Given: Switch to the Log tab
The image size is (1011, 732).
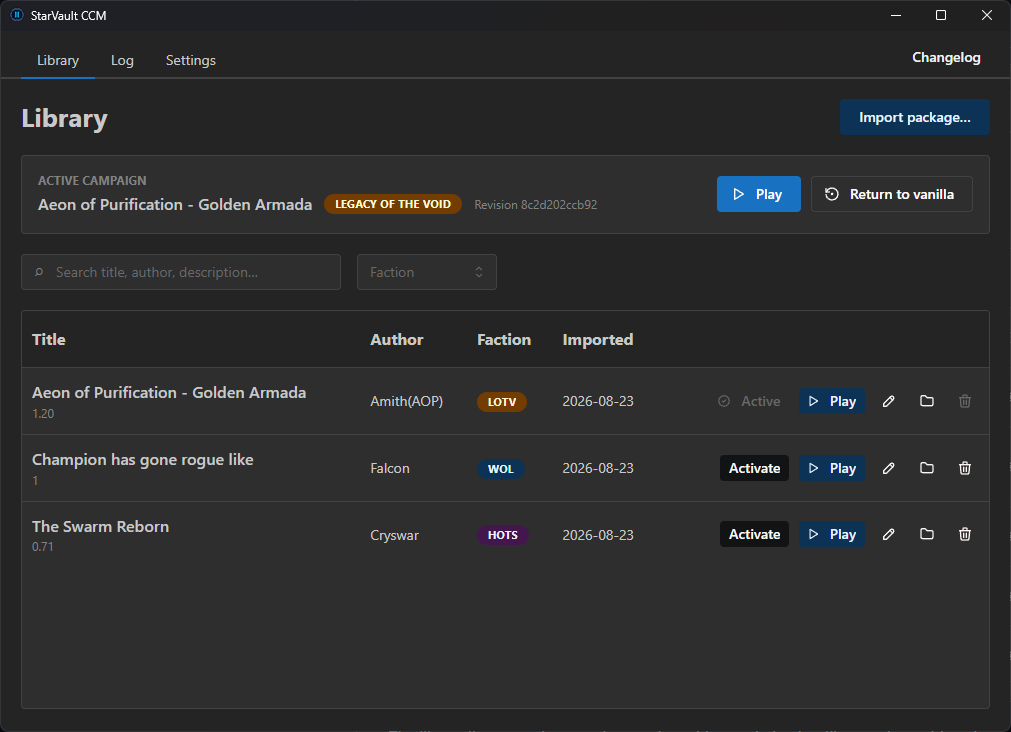Looking at the screenshot, I should 123,61.
